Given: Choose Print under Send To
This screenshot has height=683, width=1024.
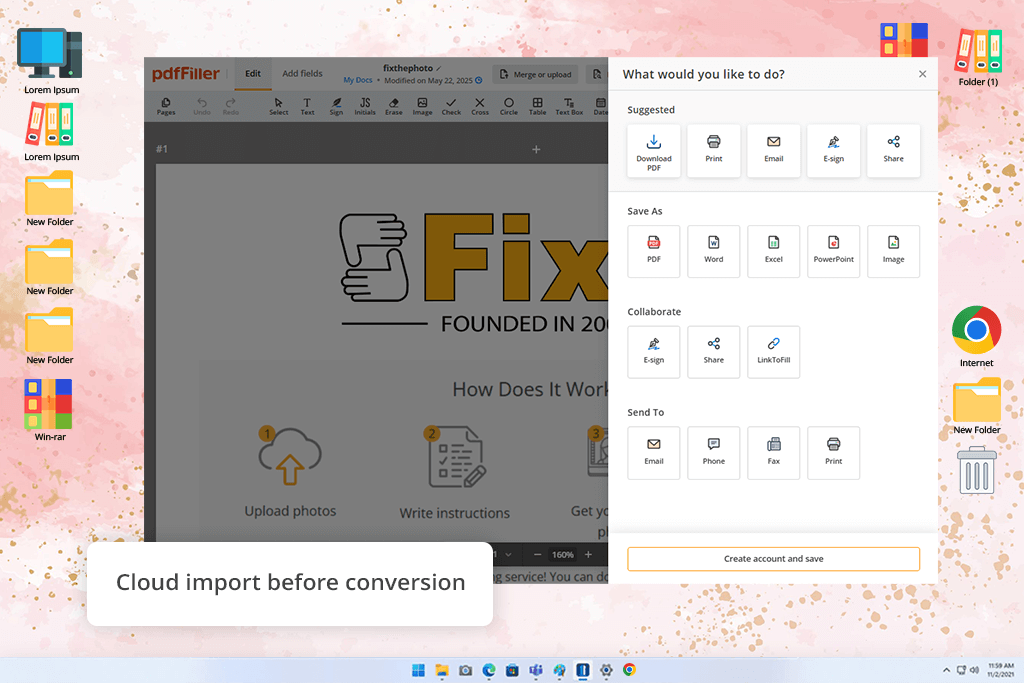Looking at the screenshot, I should [x=834, y=453].
